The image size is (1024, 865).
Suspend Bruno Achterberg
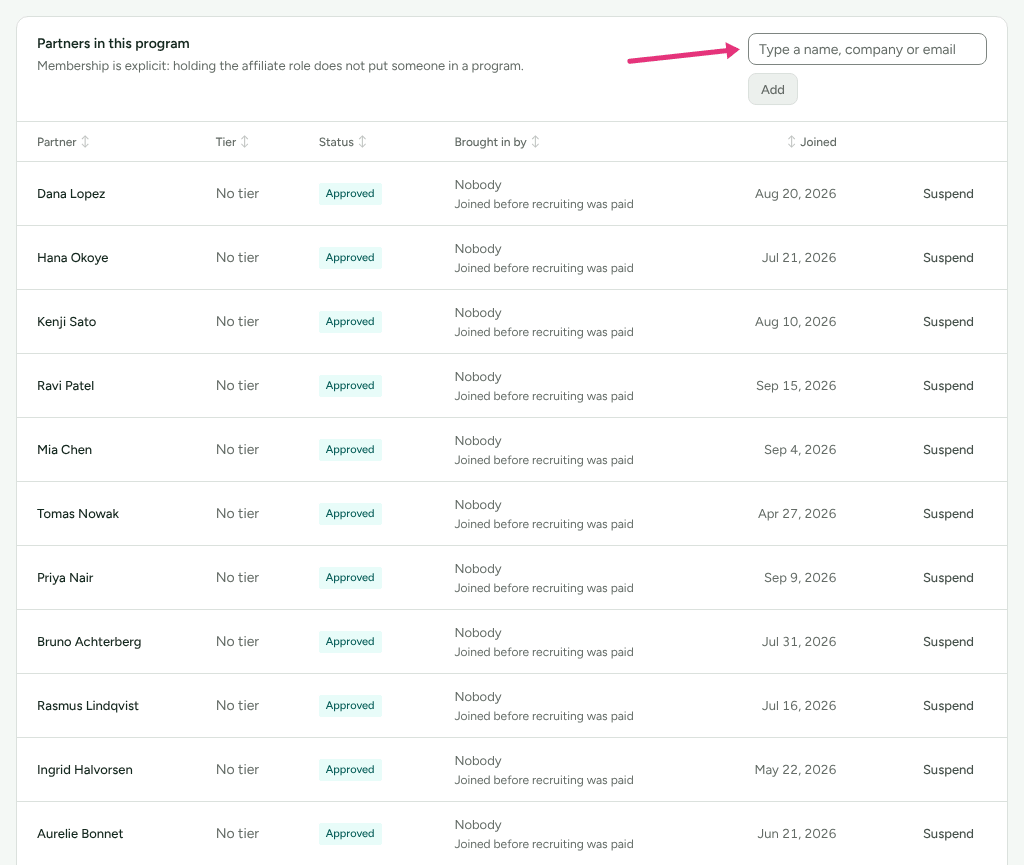pyautogui.click(x=948, y=642)
